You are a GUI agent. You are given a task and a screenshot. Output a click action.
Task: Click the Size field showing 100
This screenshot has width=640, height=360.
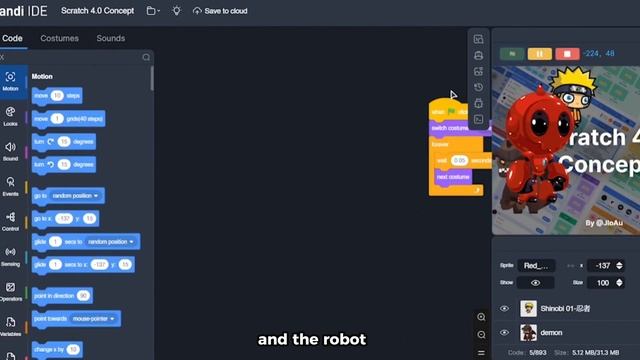[x=602, y=283]
